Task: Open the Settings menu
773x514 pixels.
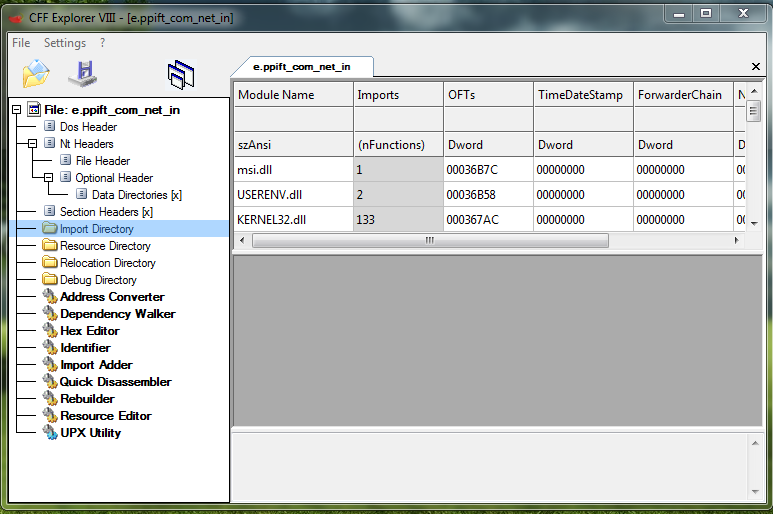Action: tap(65, 43)
